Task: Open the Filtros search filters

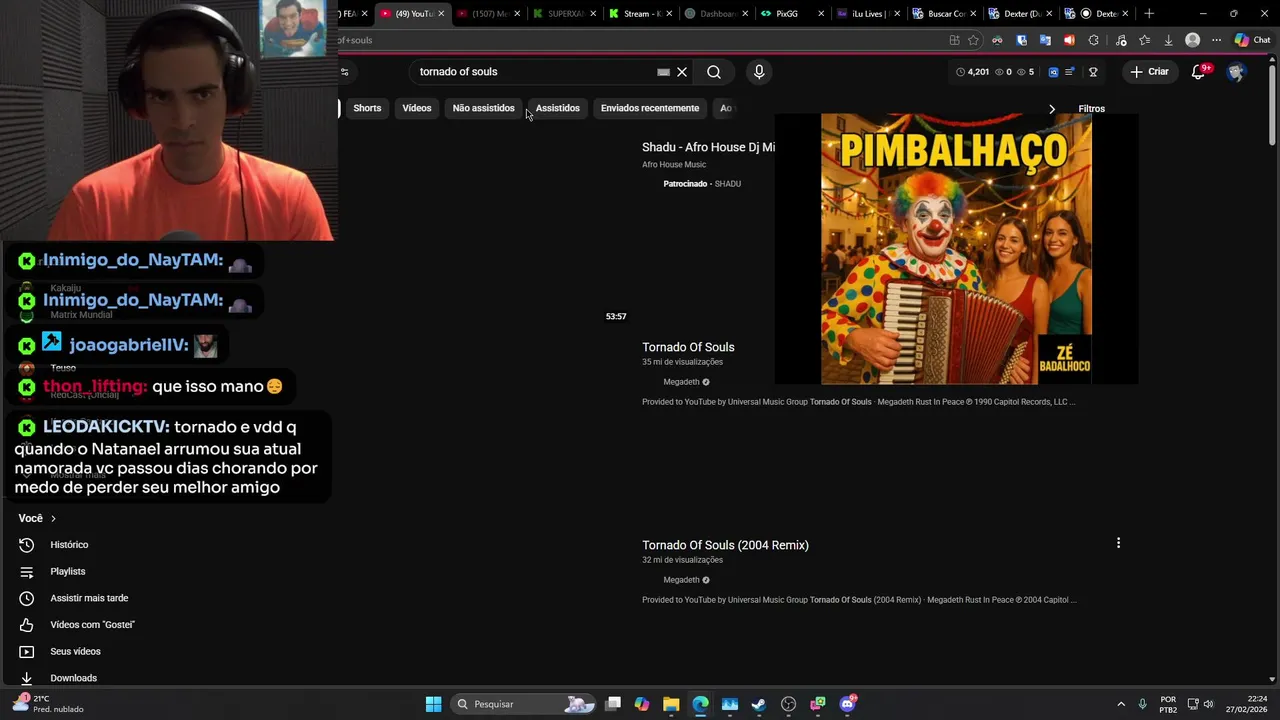Action: pos(1091,108)
